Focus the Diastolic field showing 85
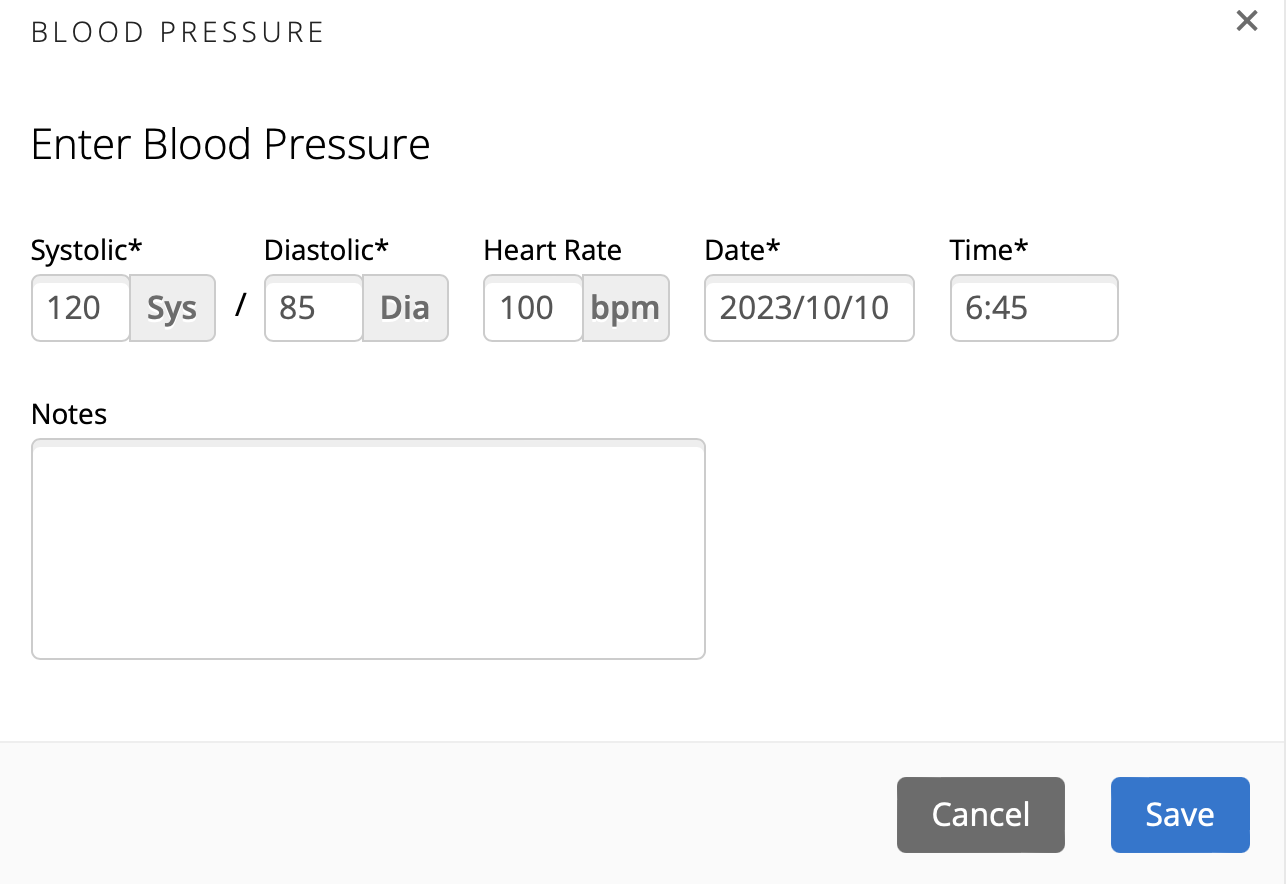 pos(313,308)
